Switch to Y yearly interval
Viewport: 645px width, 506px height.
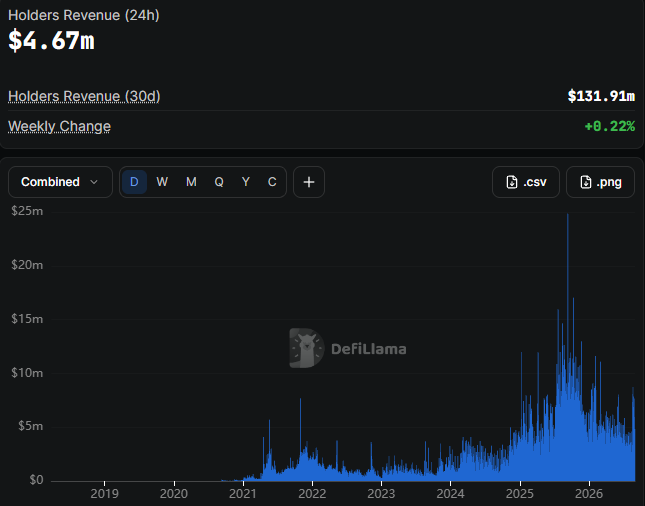pyautogui.click(x=246, y=182)
